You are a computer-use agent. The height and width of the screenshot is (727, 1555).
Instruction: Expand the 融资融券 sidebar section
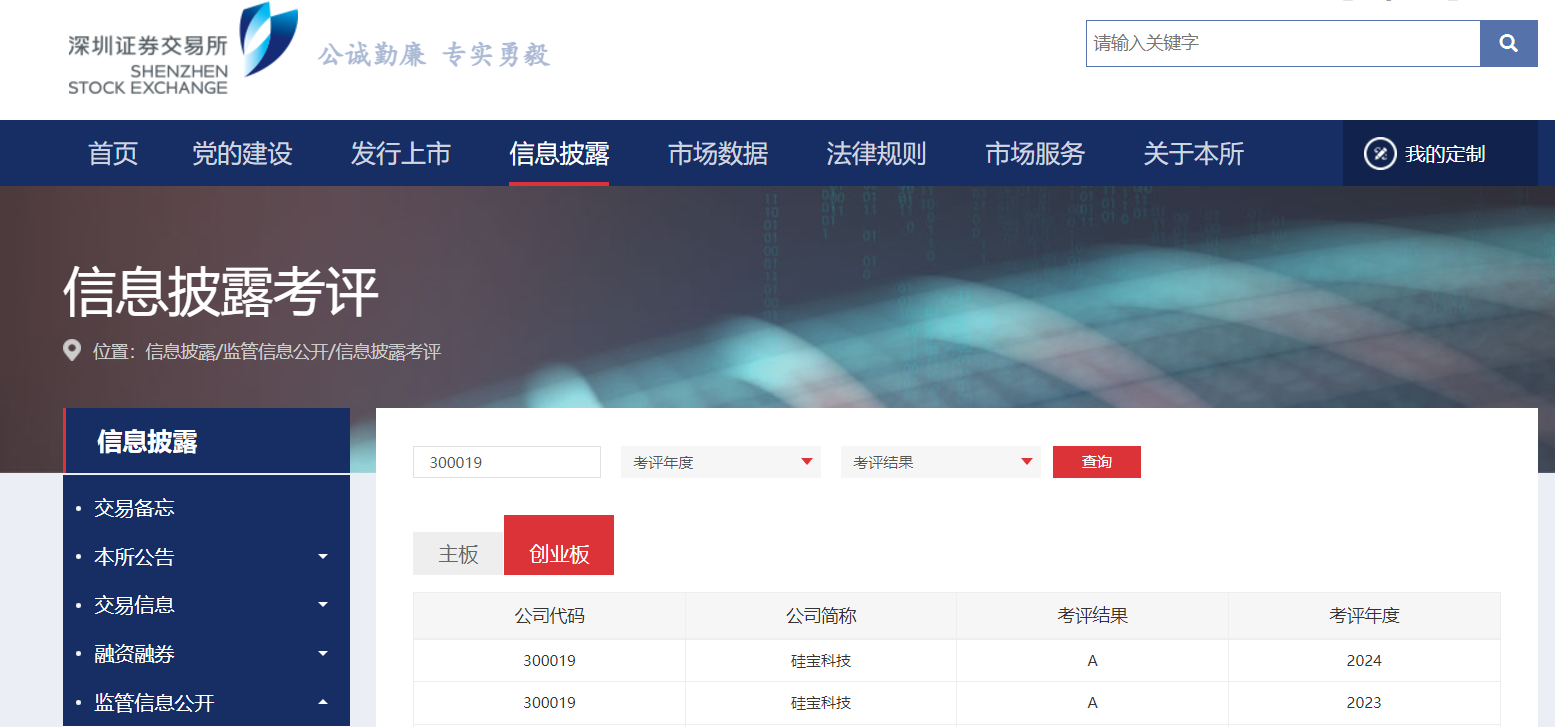click(x=323, y=654)
